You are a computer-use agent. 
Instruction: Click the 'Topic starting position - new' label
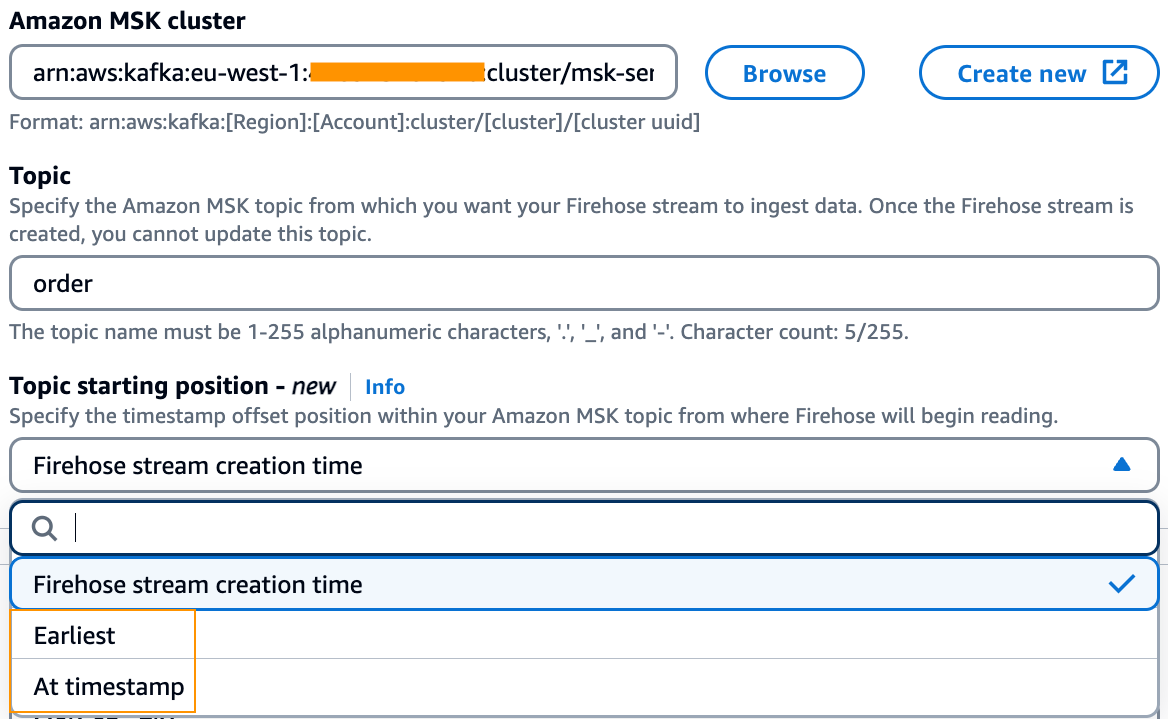click(172, 386)
